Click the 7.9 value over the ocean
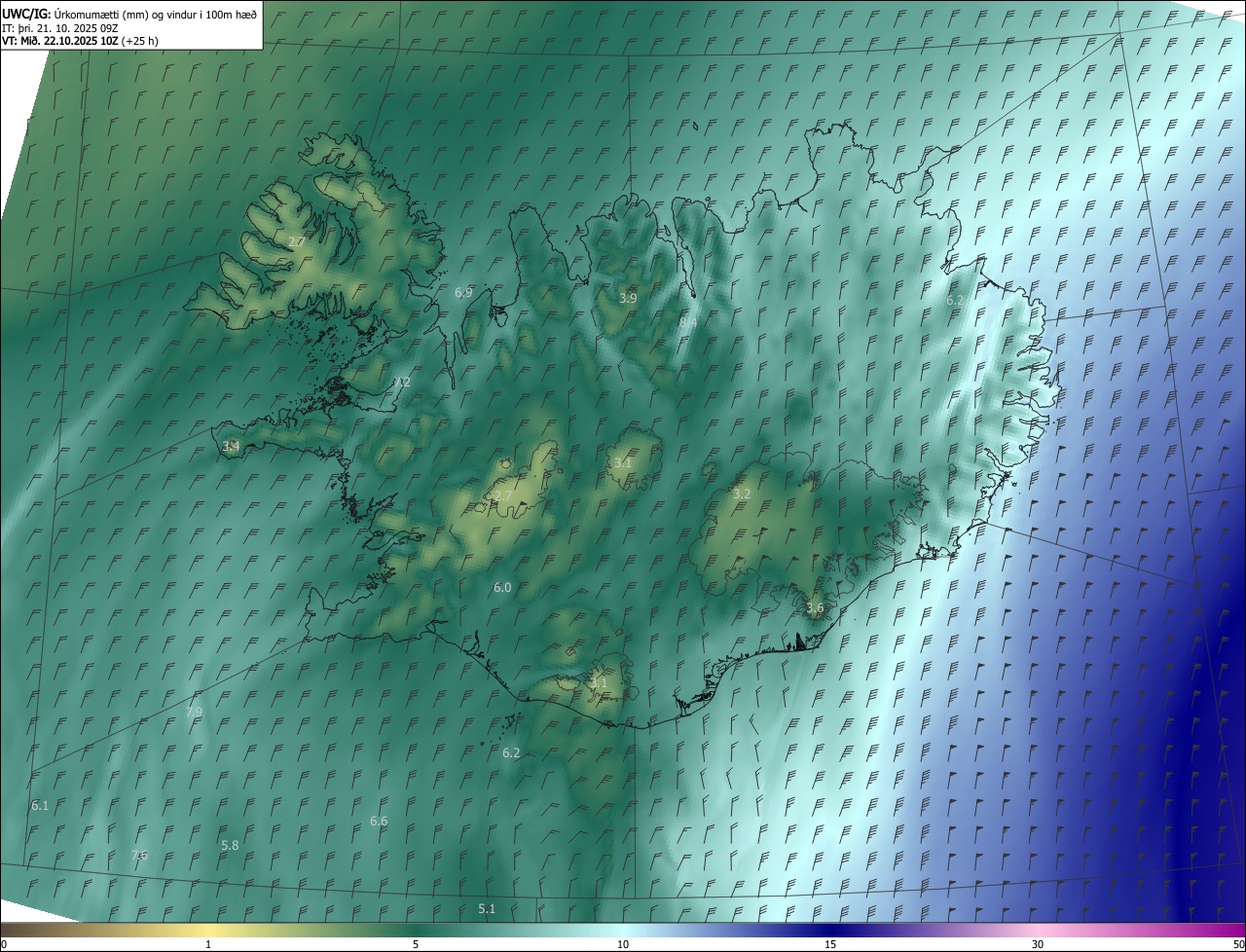1246x952 pixels. tap(194, 712)
